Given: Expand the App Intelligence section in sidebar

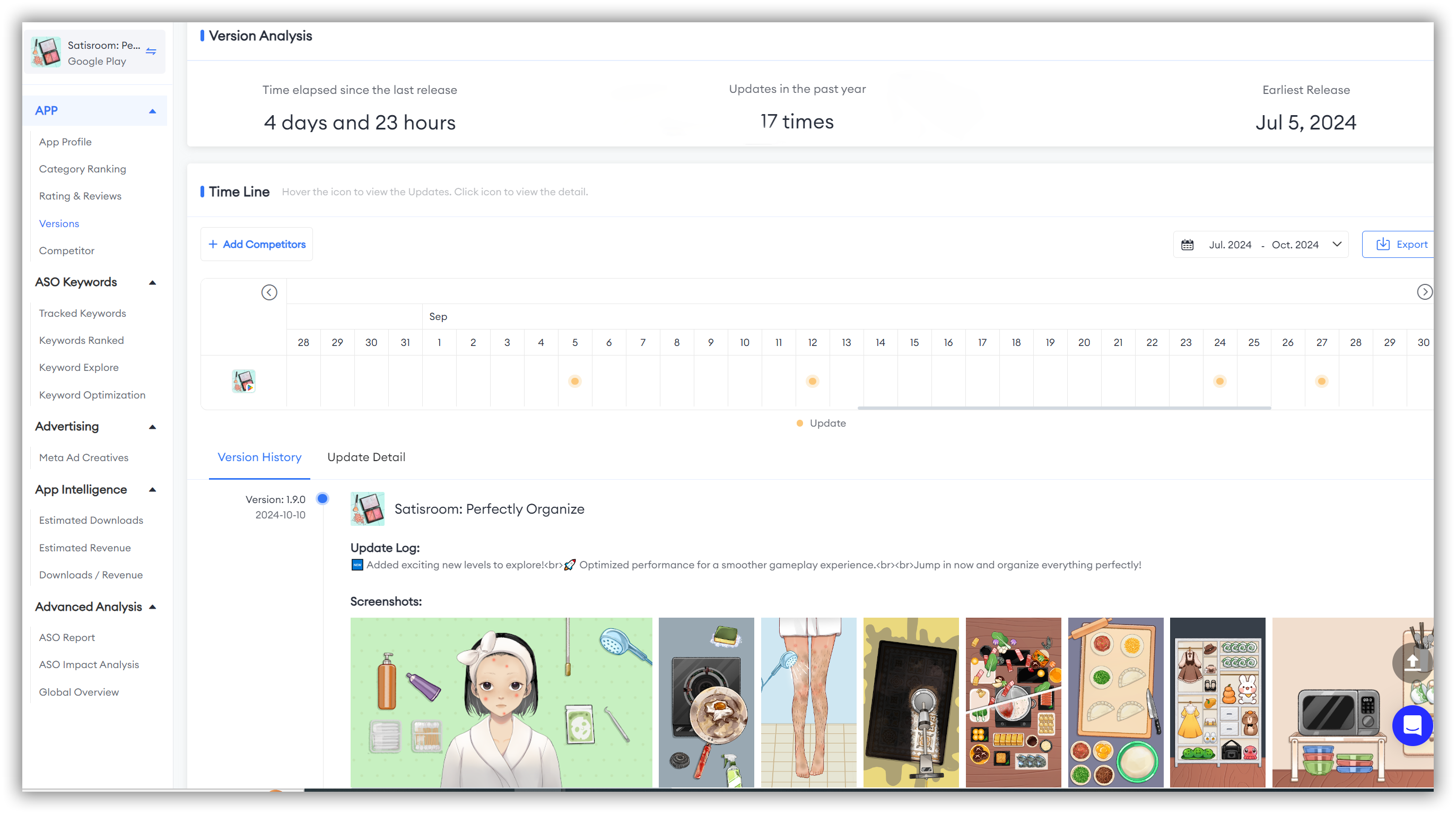Looking at the screenshot, I should 152,490.
